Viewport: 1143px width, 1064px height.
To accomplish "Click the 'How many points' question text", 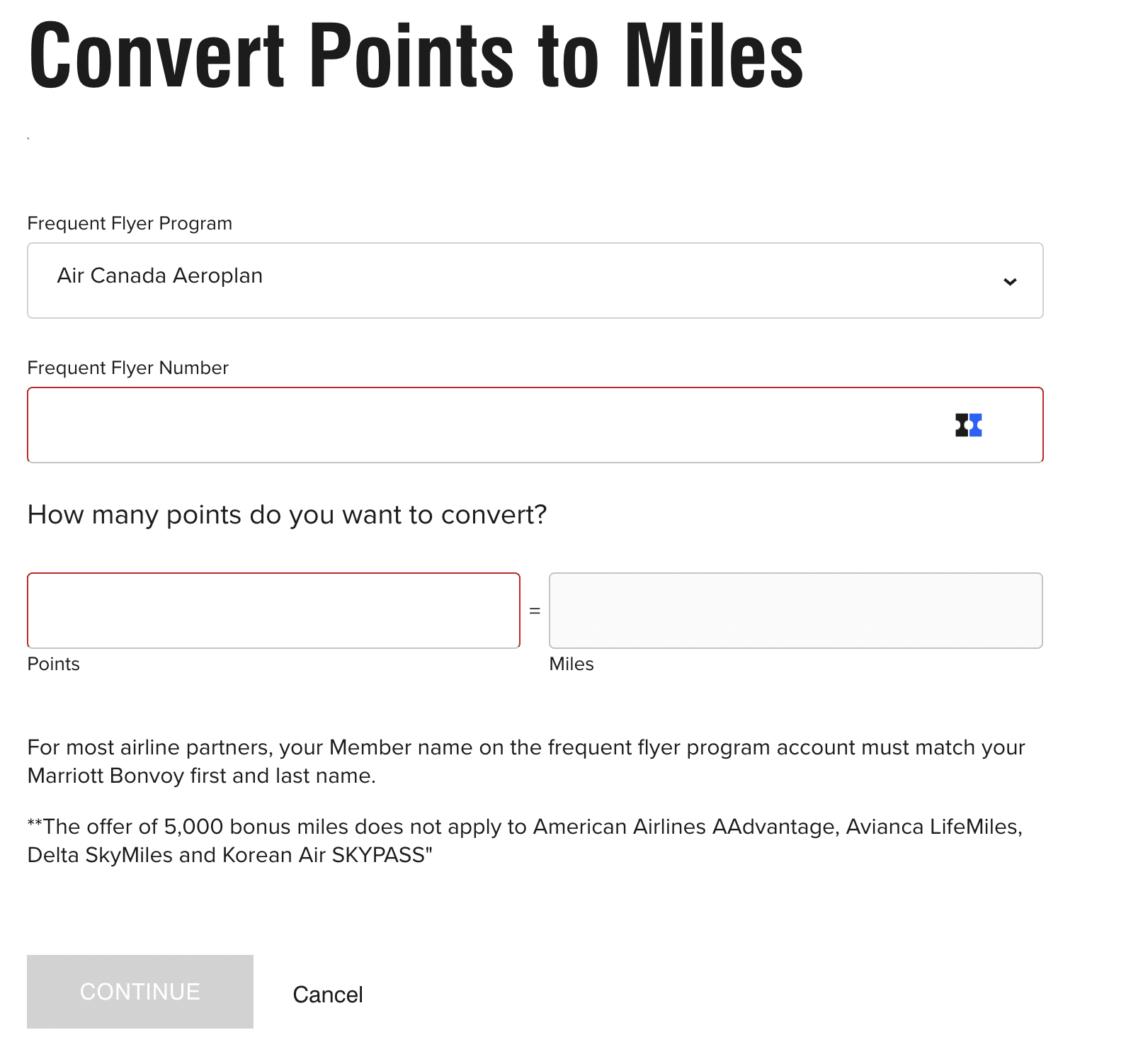I will 287,514.
